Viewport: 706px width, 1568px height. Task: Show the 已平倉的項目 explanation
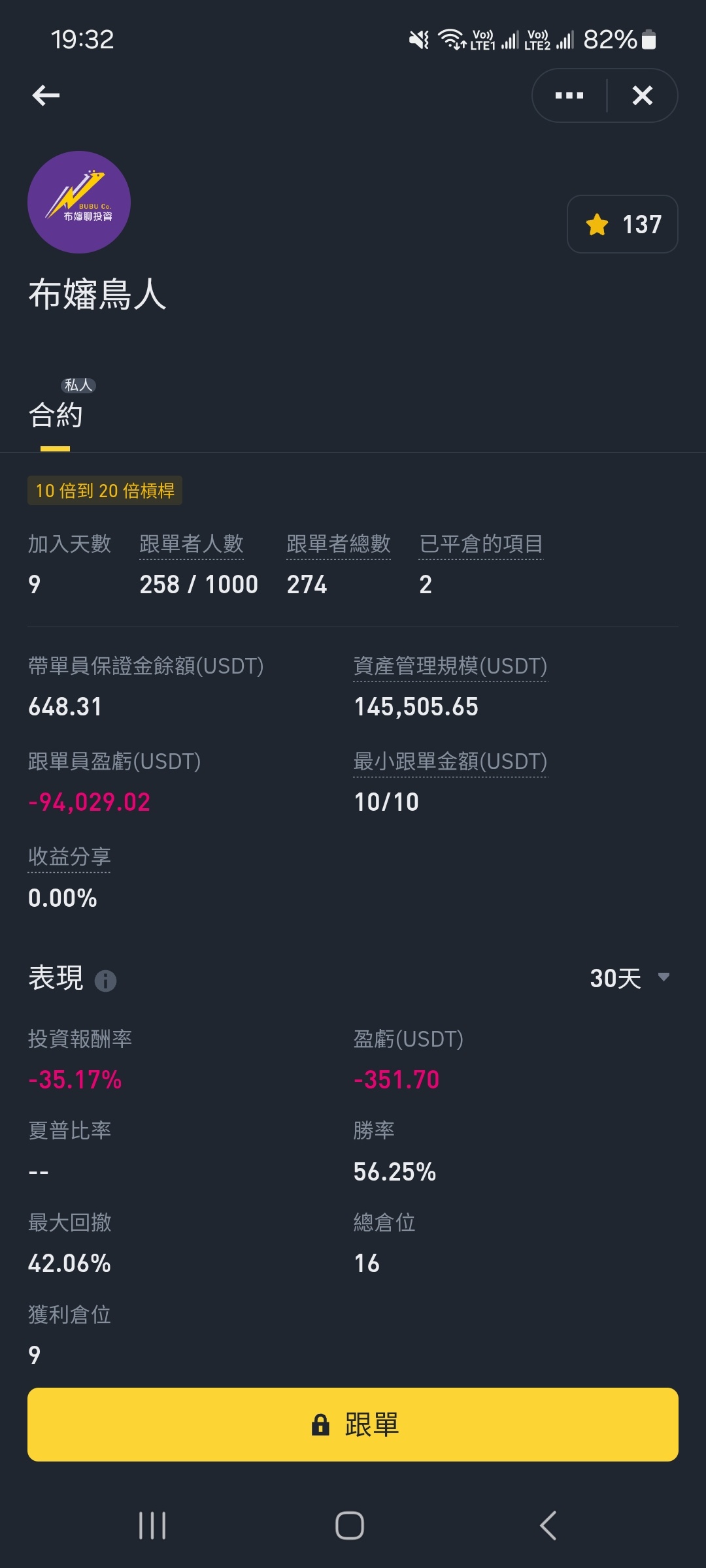point(481,544)
